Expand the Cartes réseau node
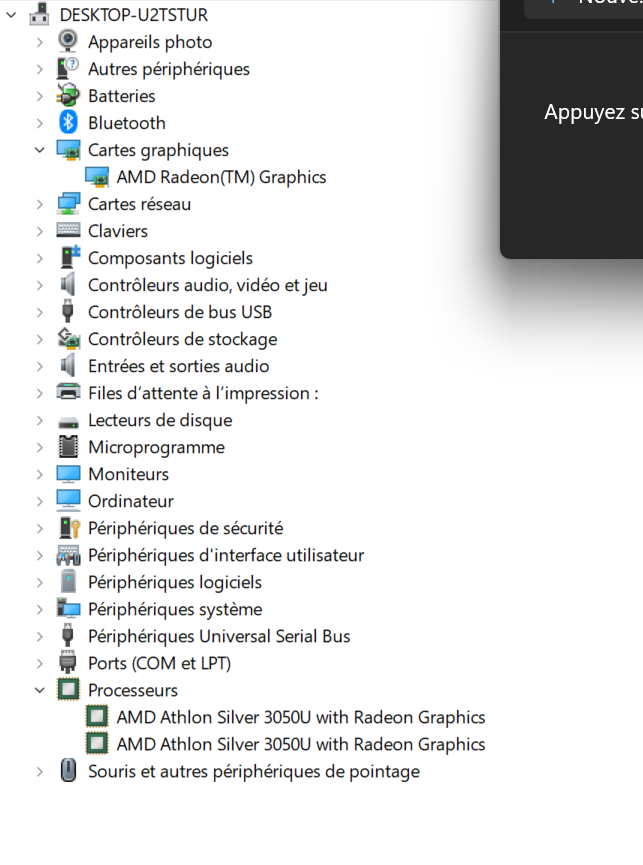 pyautogui.click(x=40, y=204)
